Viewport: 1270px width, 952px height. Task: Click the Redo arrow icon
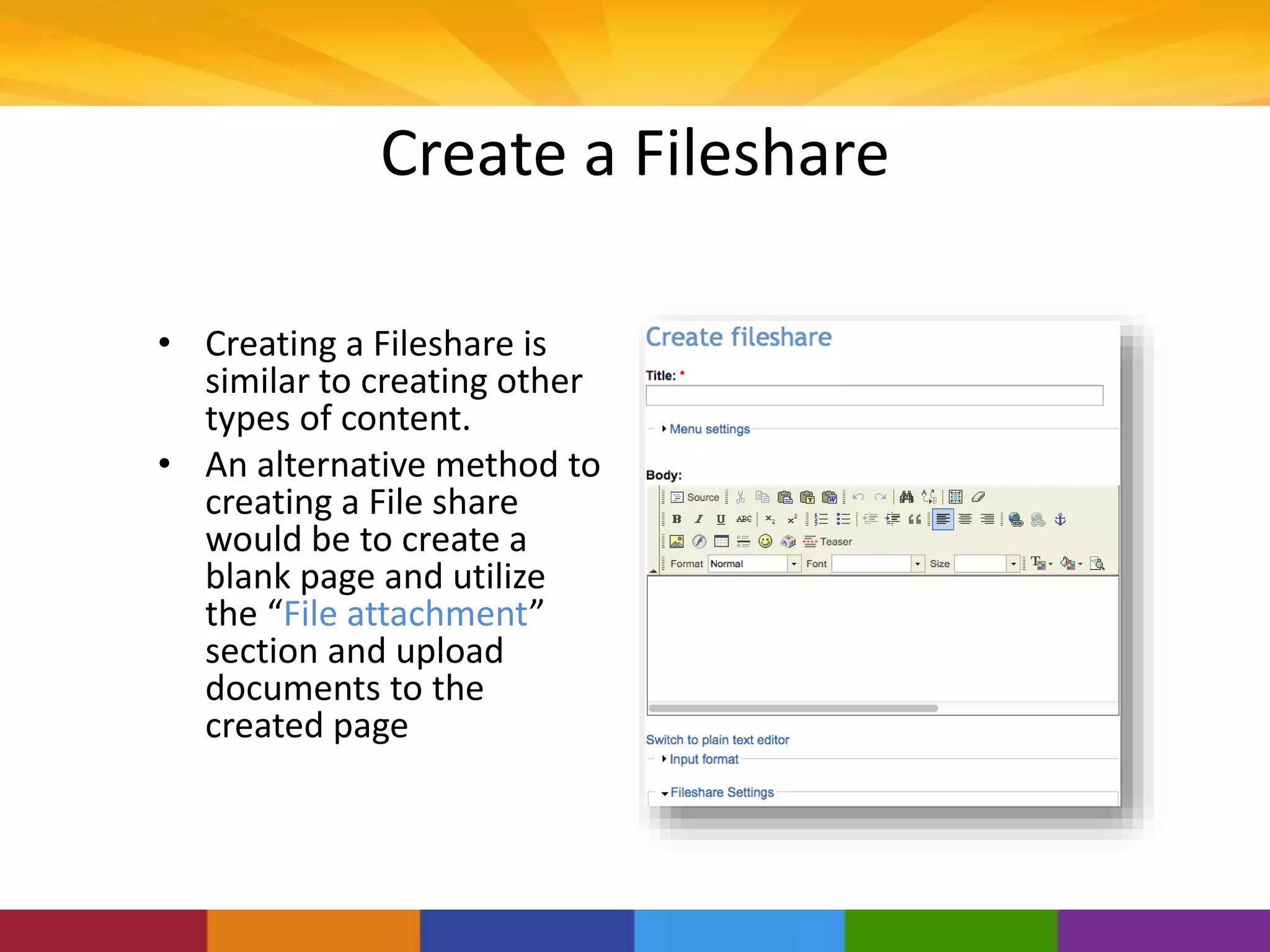[880, 497]
